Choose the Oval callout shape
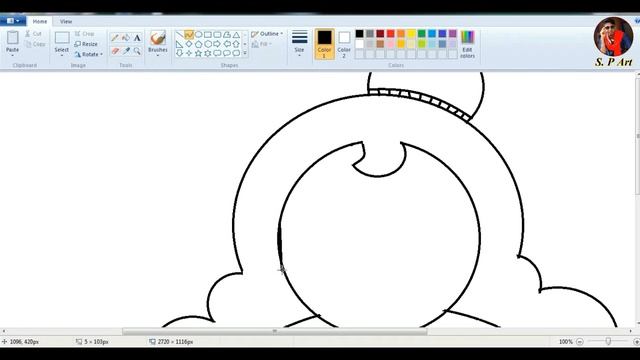640x360 pixels. [227, 53]
